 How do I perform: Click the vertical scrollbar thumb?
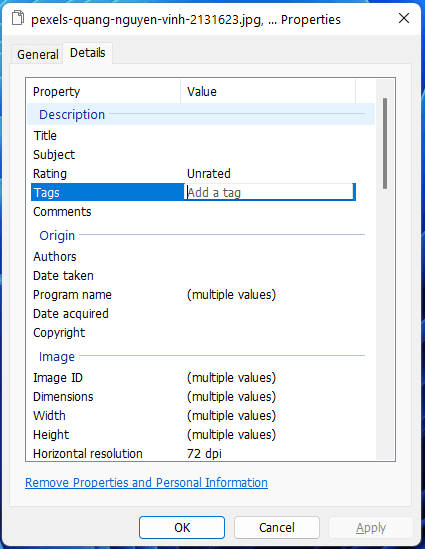click(385, 144)
